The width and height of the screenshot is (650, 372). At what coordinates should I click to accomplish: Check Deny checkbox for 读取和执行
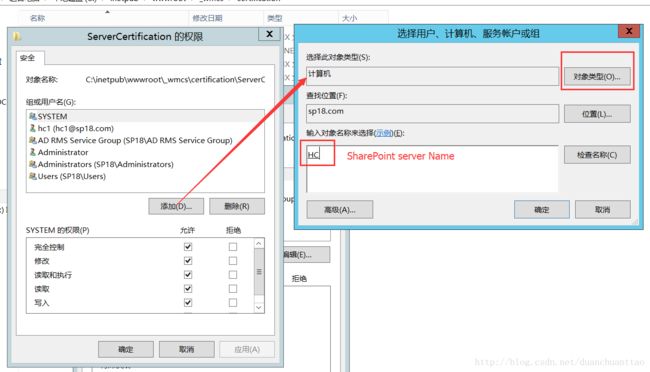point(233,275)
